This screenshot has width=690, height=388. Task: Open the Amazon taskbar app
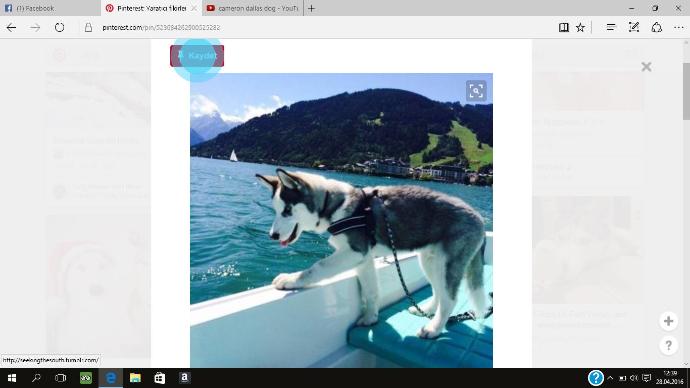184,378
